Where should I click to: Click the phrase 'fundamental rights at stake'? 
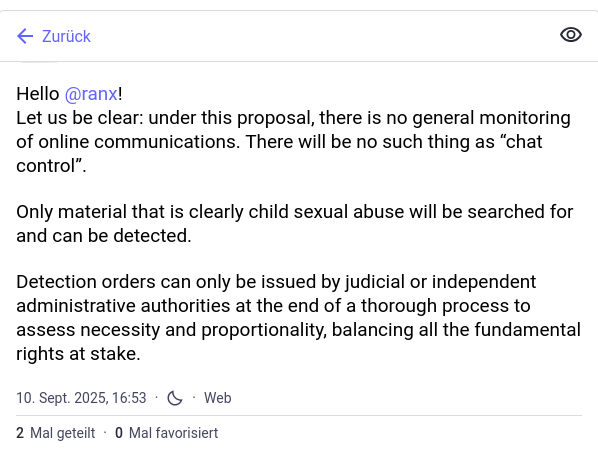click(299, 342)
